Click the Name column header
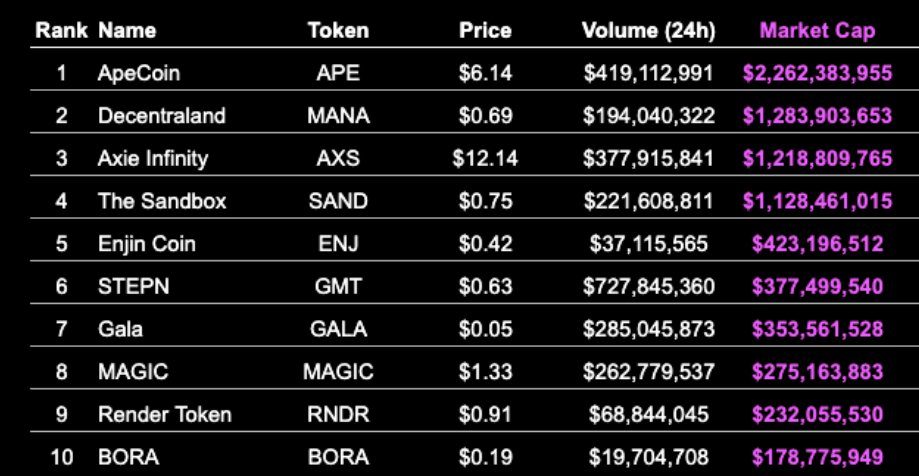 [x=127, y=30]
